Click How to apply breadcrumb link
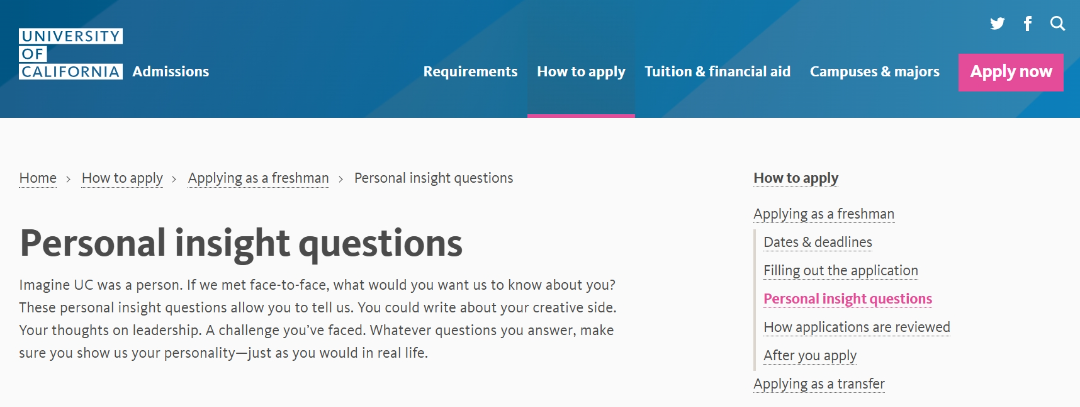This screenshot has height=407, width=1080. click(x=122, y=178)
